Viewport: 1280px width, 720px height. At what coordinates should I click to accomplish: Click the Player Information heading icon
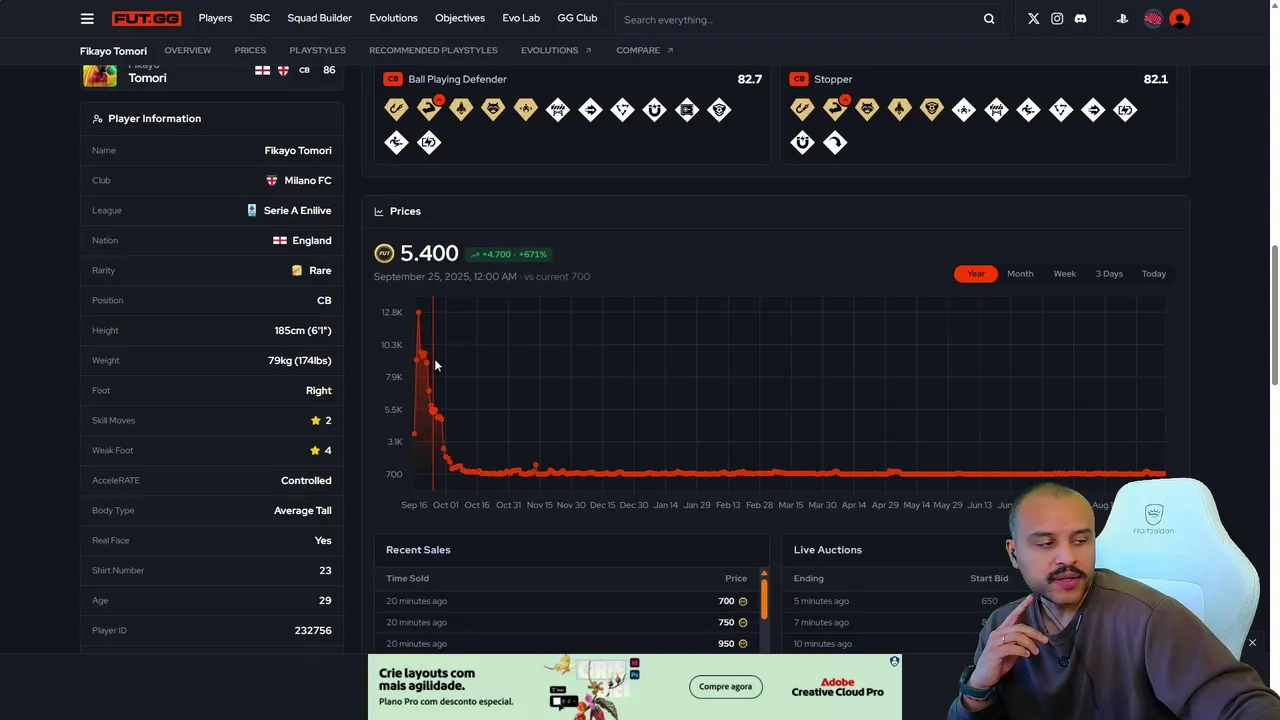[97, 118]
